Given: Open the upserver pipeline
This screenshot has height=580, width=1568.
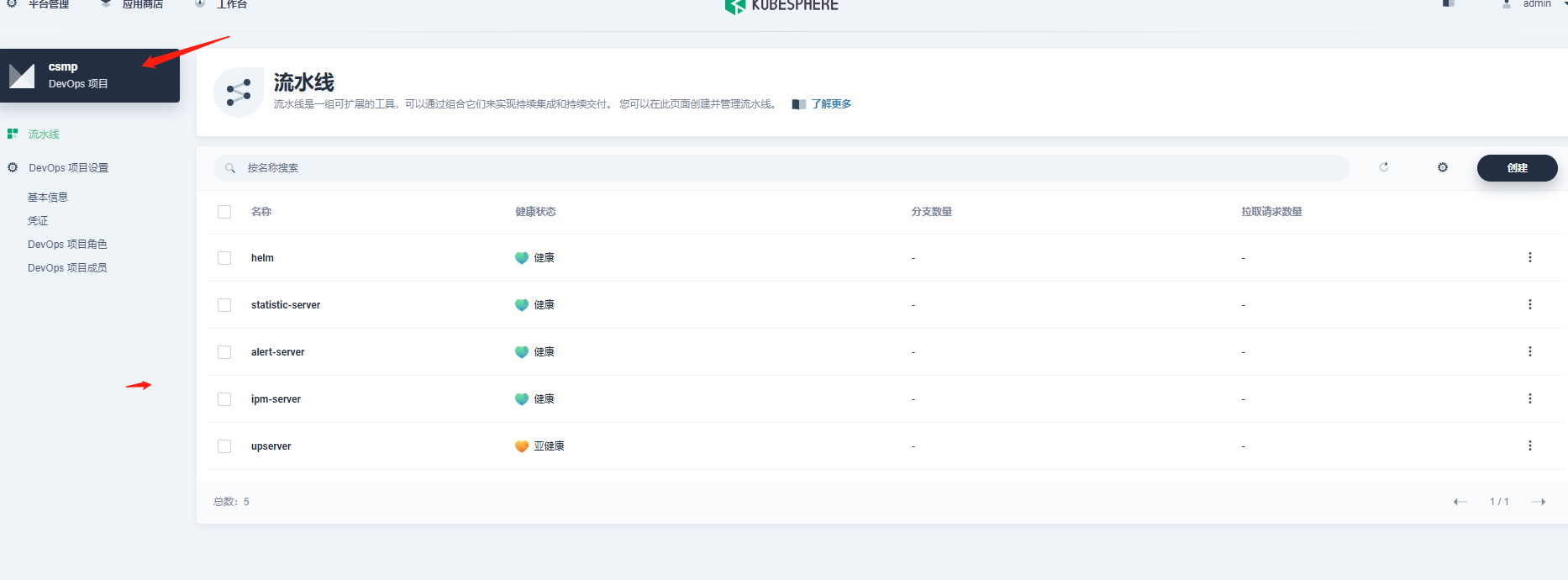Looking at the screenshot, I should (x=271, y=446).
